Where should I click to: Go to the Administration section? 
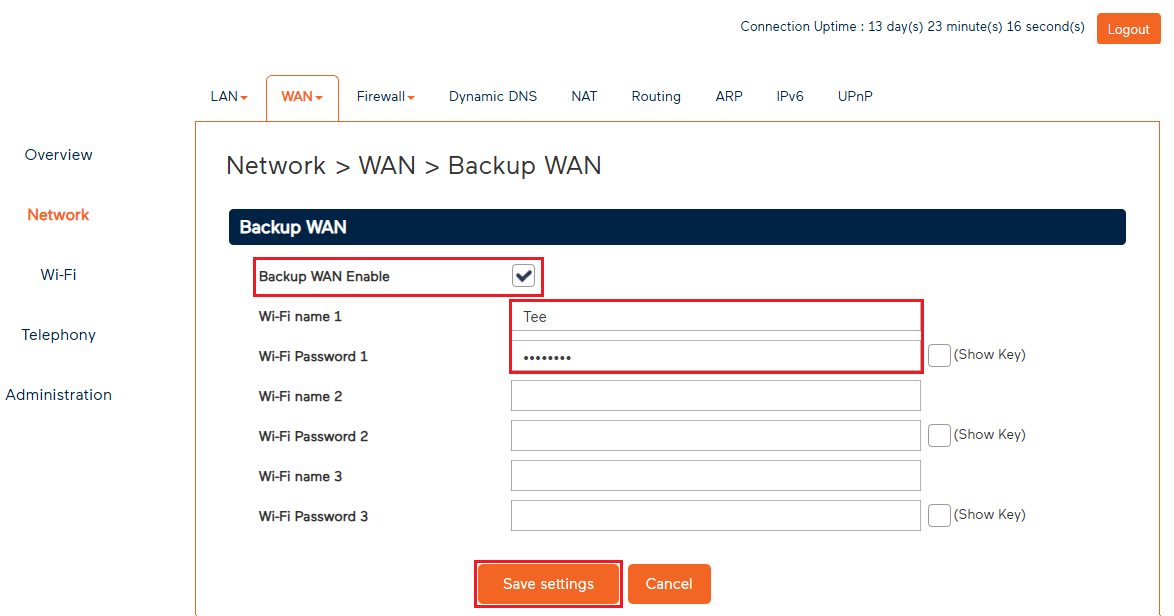pyautogui.click(x=58, y=394)
